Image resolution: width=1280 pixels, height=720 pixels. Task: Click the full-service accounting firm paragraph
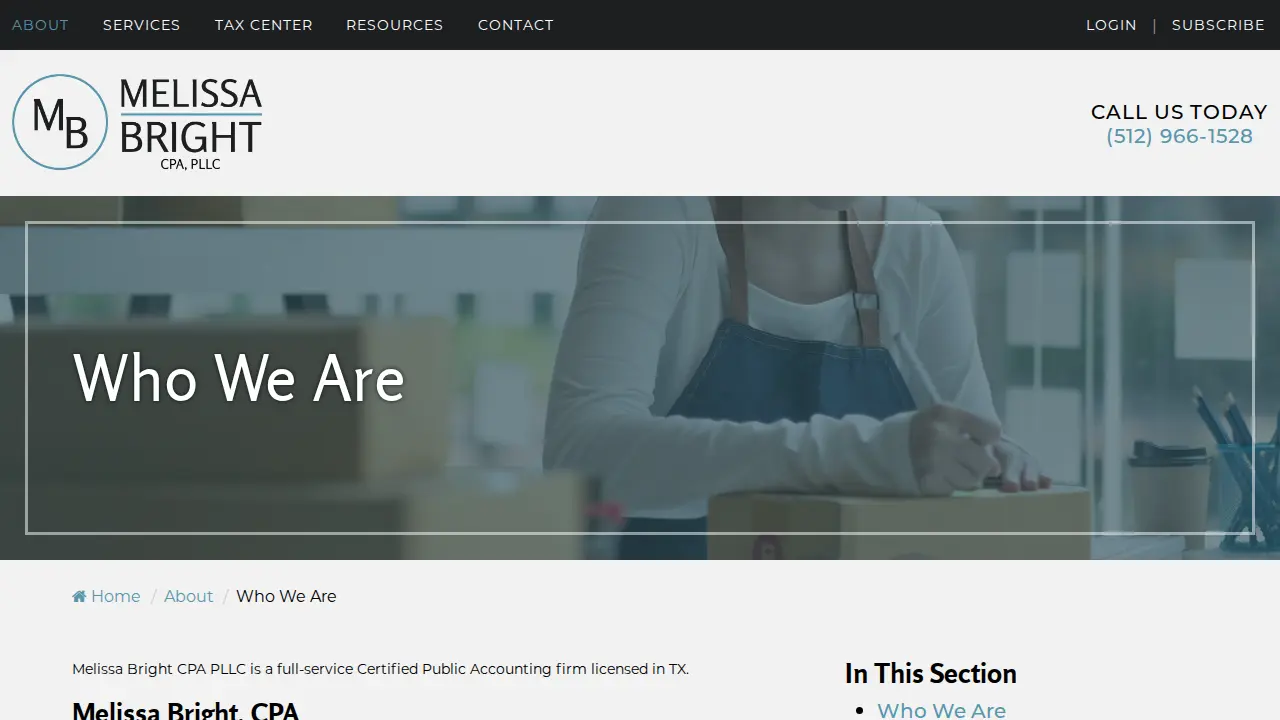(380, 669)
